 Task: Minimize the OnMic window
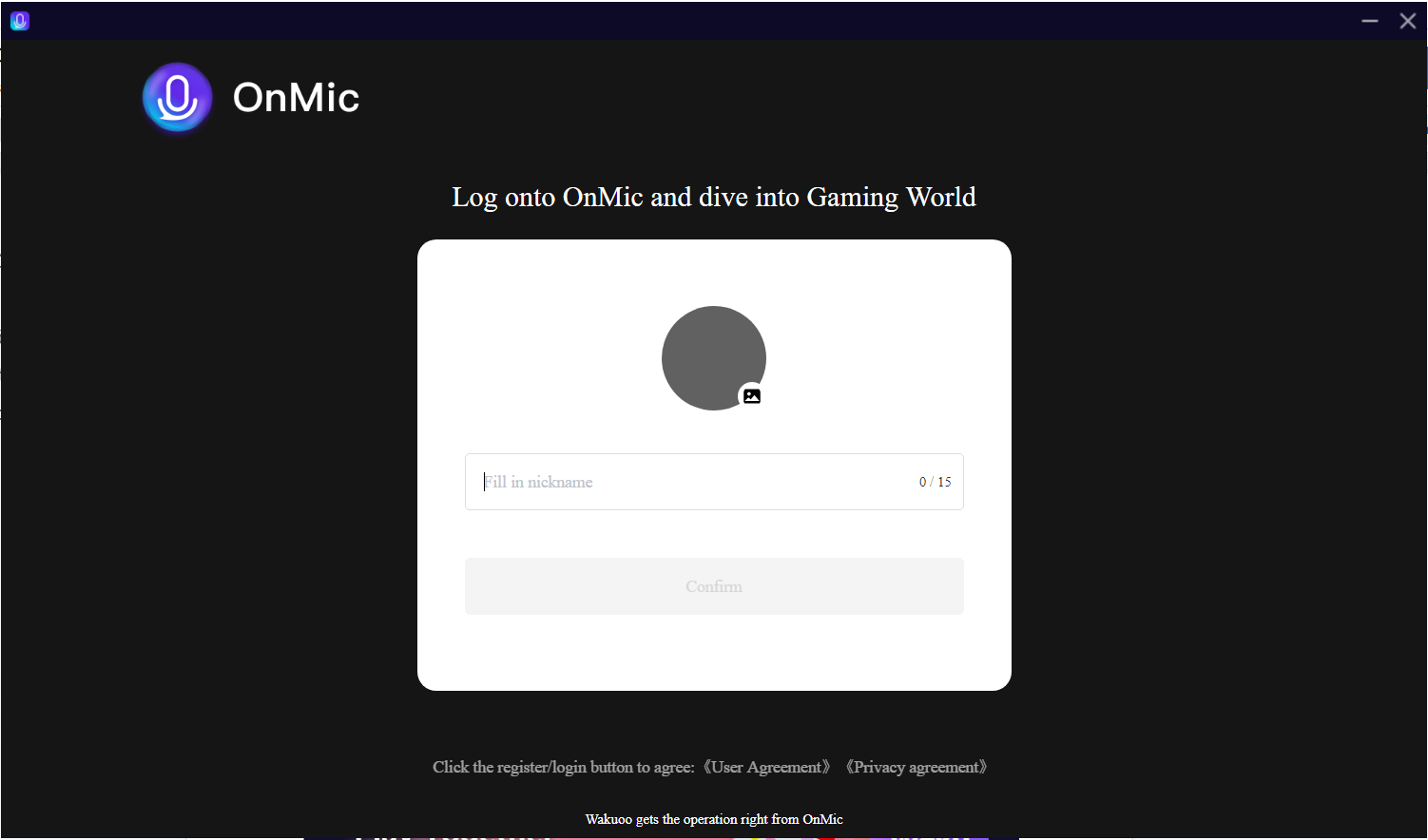pos(1370,21)
